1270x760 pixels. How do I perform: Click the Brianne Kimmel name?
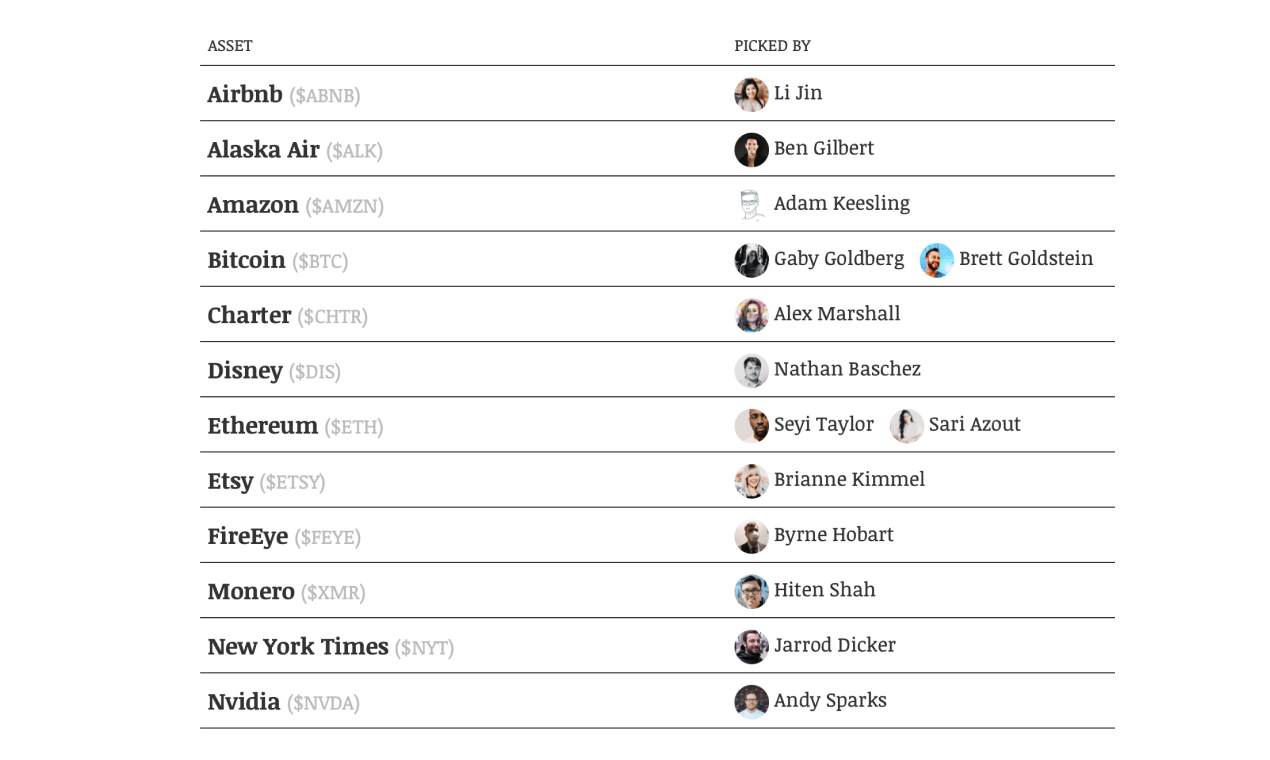[848, 479]
